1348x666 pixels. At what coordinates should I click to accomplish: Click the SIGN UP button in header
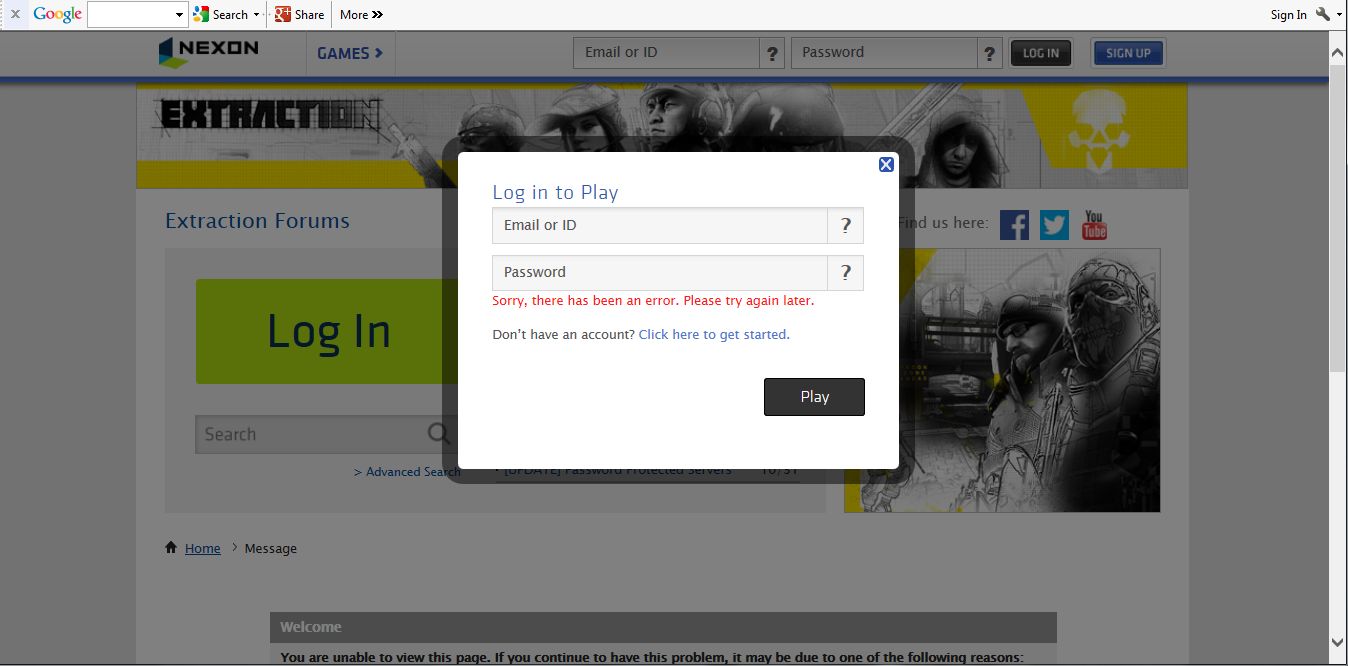(1128, 53)
